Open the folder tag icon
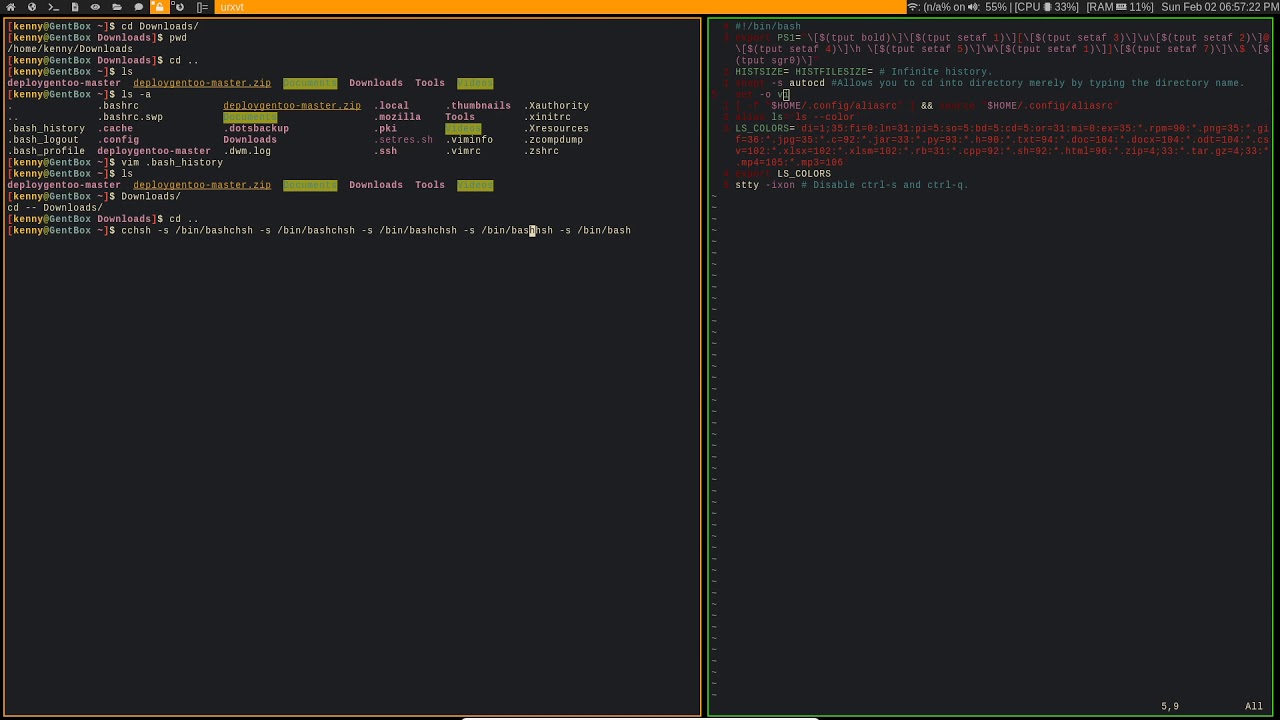 [x=117, y=7]
